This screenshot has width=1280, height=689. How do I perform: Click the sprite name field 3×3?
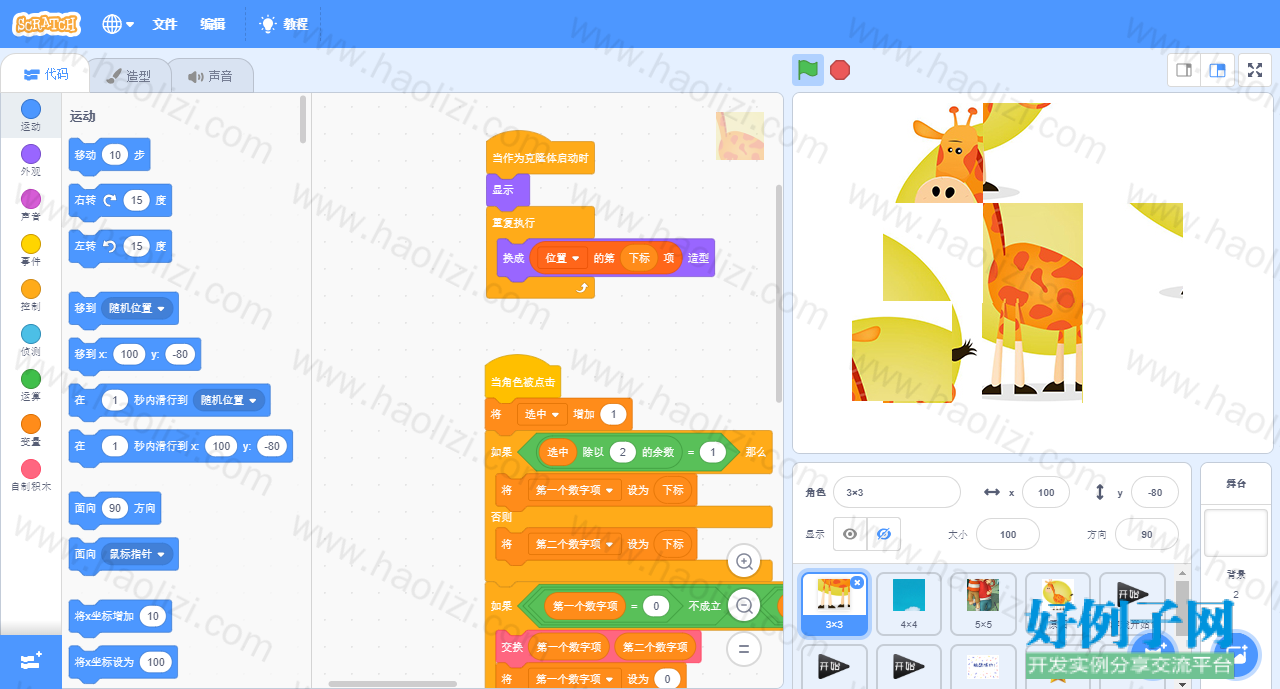pos(896,492)
